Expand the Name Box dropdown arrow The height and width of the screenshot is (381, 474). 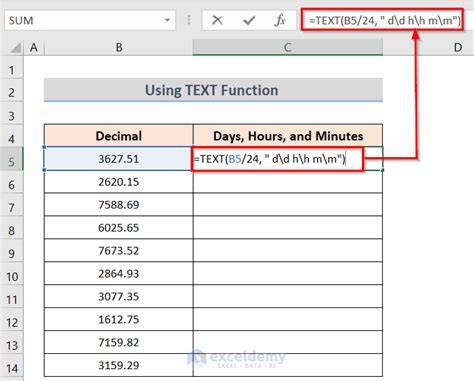click(x=167, y=20)
